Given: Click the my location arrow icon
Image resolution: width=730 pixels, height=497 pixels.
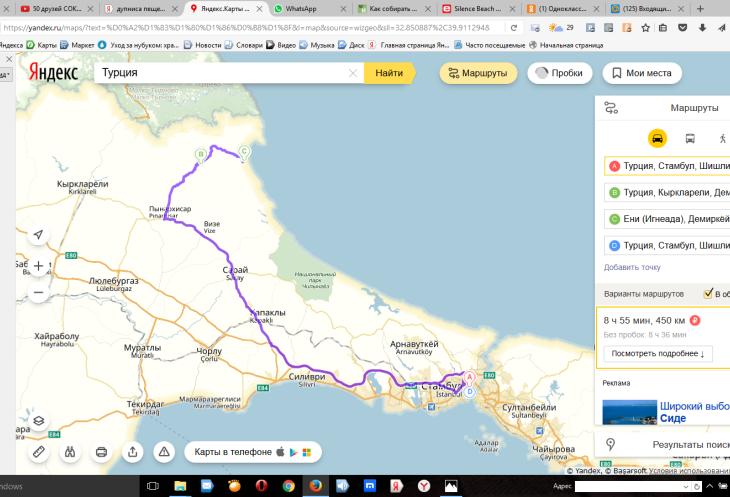Looking at the screenshot, I should coord(38,234).
